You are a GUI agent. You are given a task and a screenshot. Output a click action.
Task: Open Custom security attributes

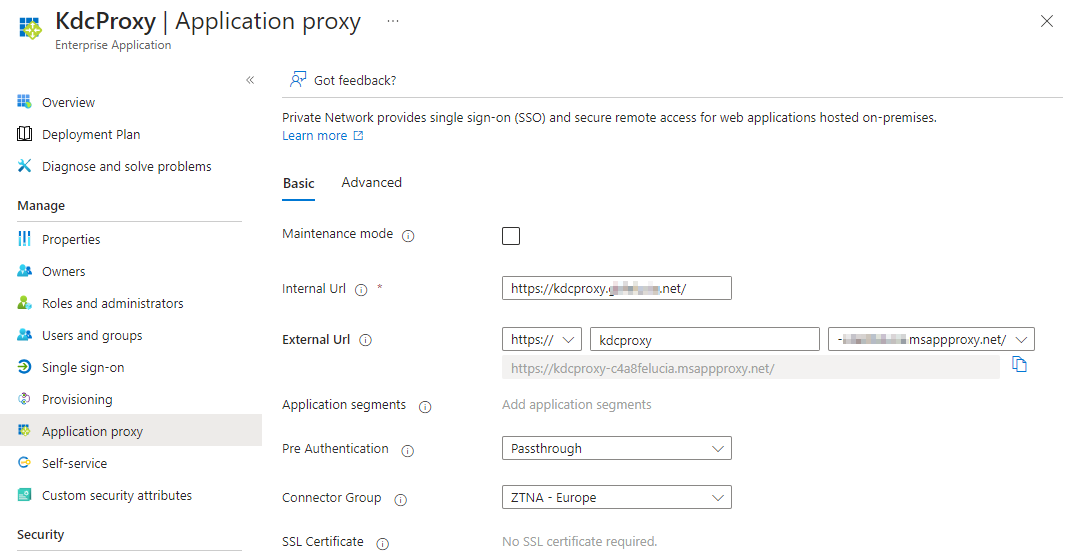point(117,496)
